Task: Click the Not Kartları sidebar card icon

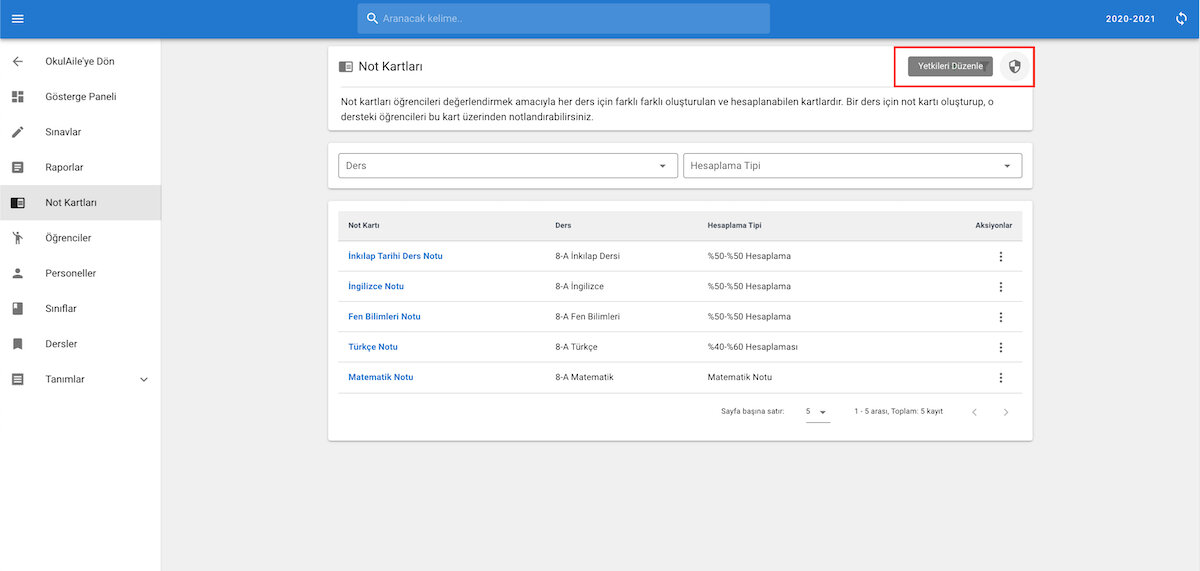Action: [x=17, y=203]
